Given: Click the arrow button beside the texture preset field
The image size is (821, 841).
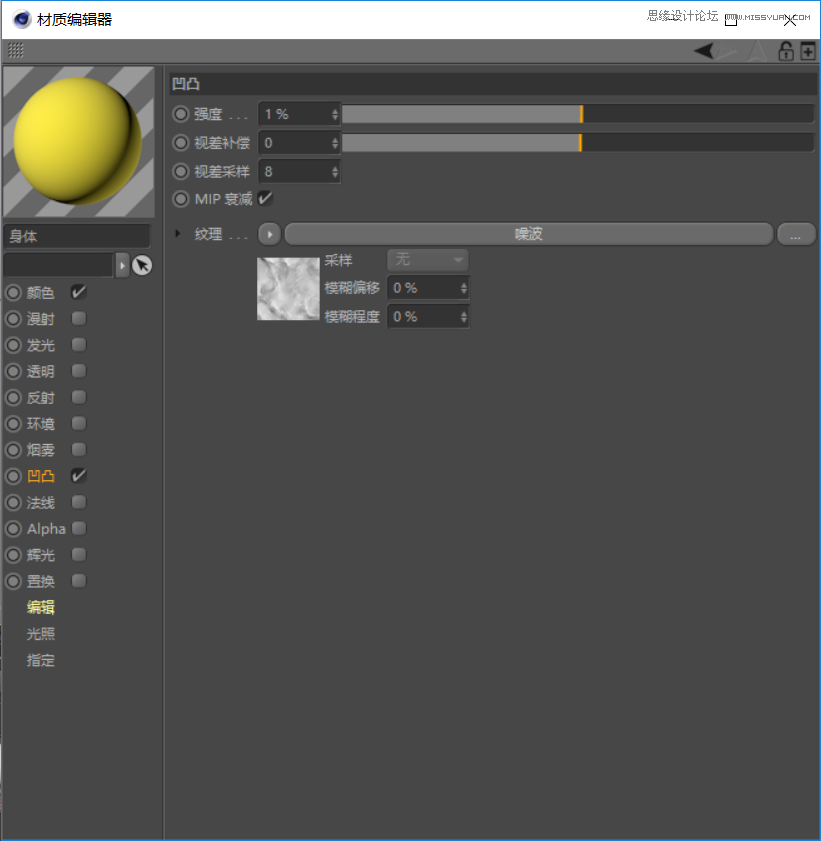Looking at the screenshot, I should [124, 265].
